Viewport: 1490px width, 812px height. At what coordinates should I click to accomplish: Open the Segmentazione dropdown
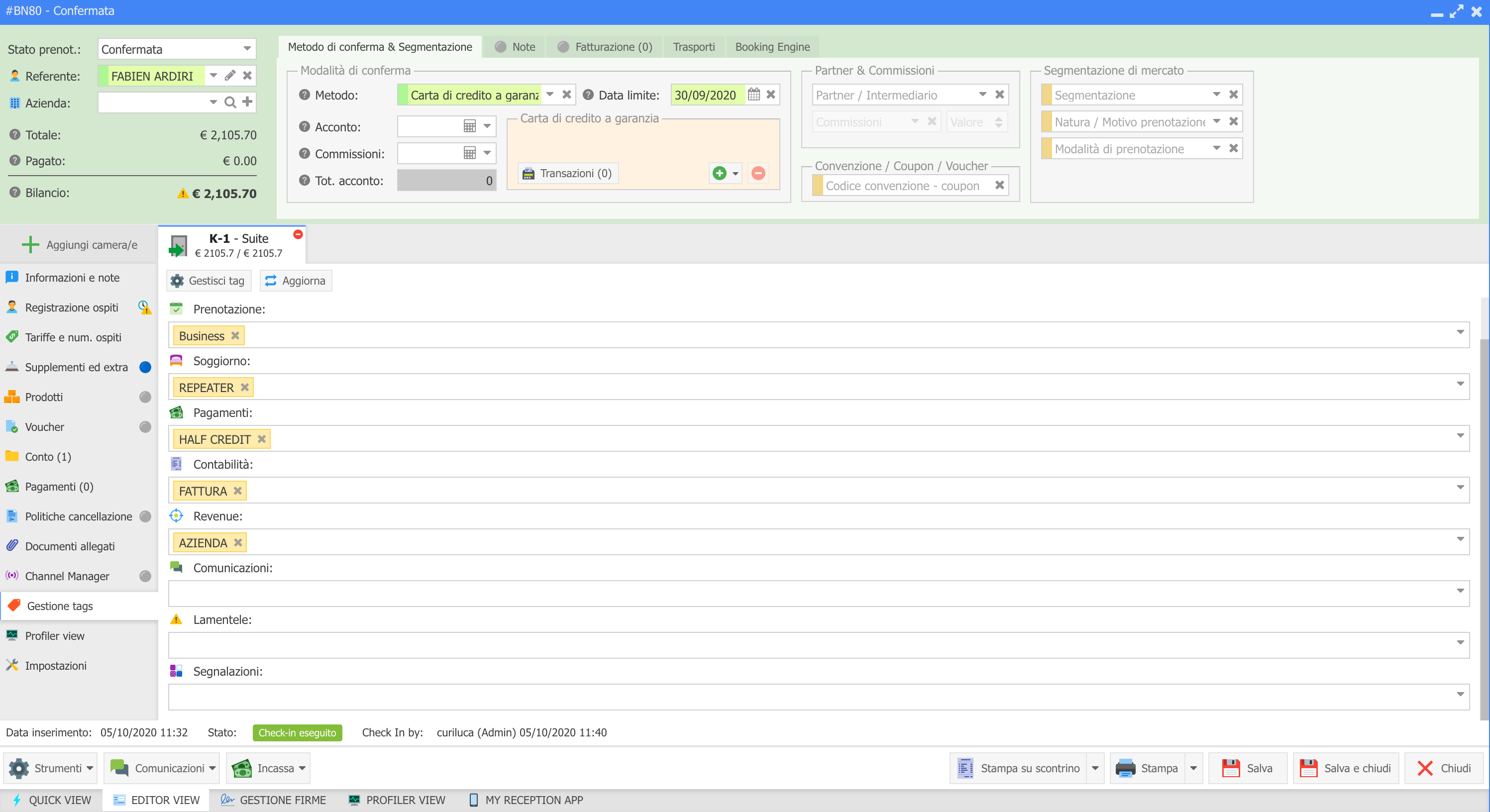tap(1216, 94)
